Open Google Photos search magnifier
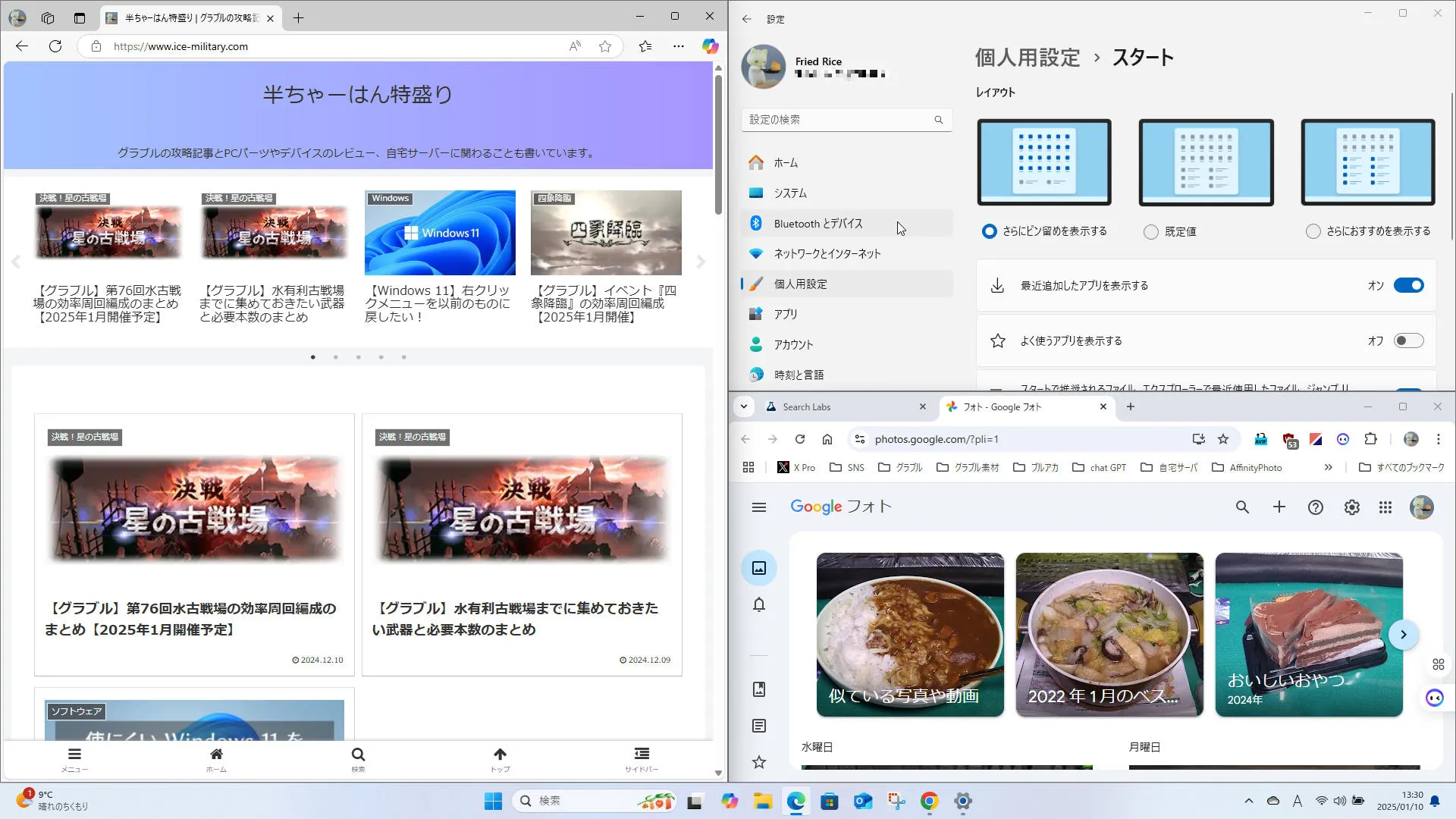Screen dimensions: 1456x819 1242,507
